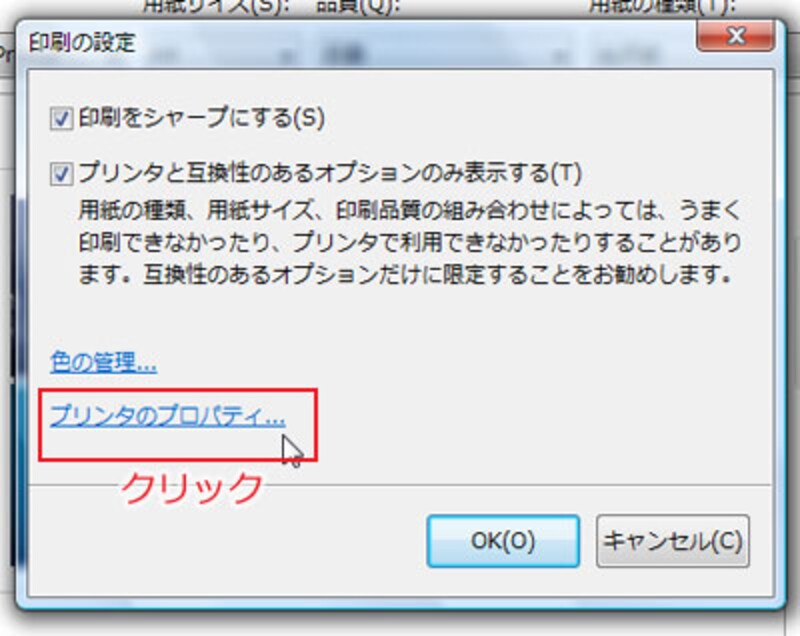Click the 印刷の設定 title bar
800x636 pixels.
coord(357,43)
